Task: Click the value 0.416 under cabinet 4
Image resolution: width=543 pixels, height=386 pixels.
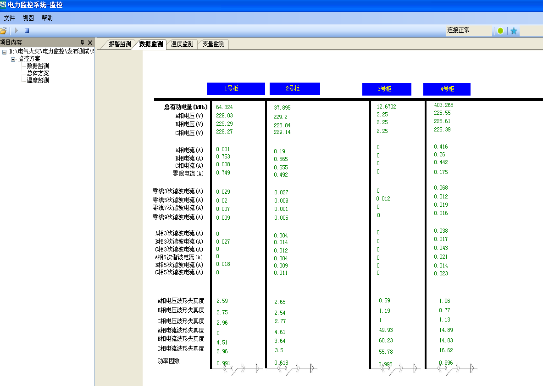Action: tap(441, 147)
